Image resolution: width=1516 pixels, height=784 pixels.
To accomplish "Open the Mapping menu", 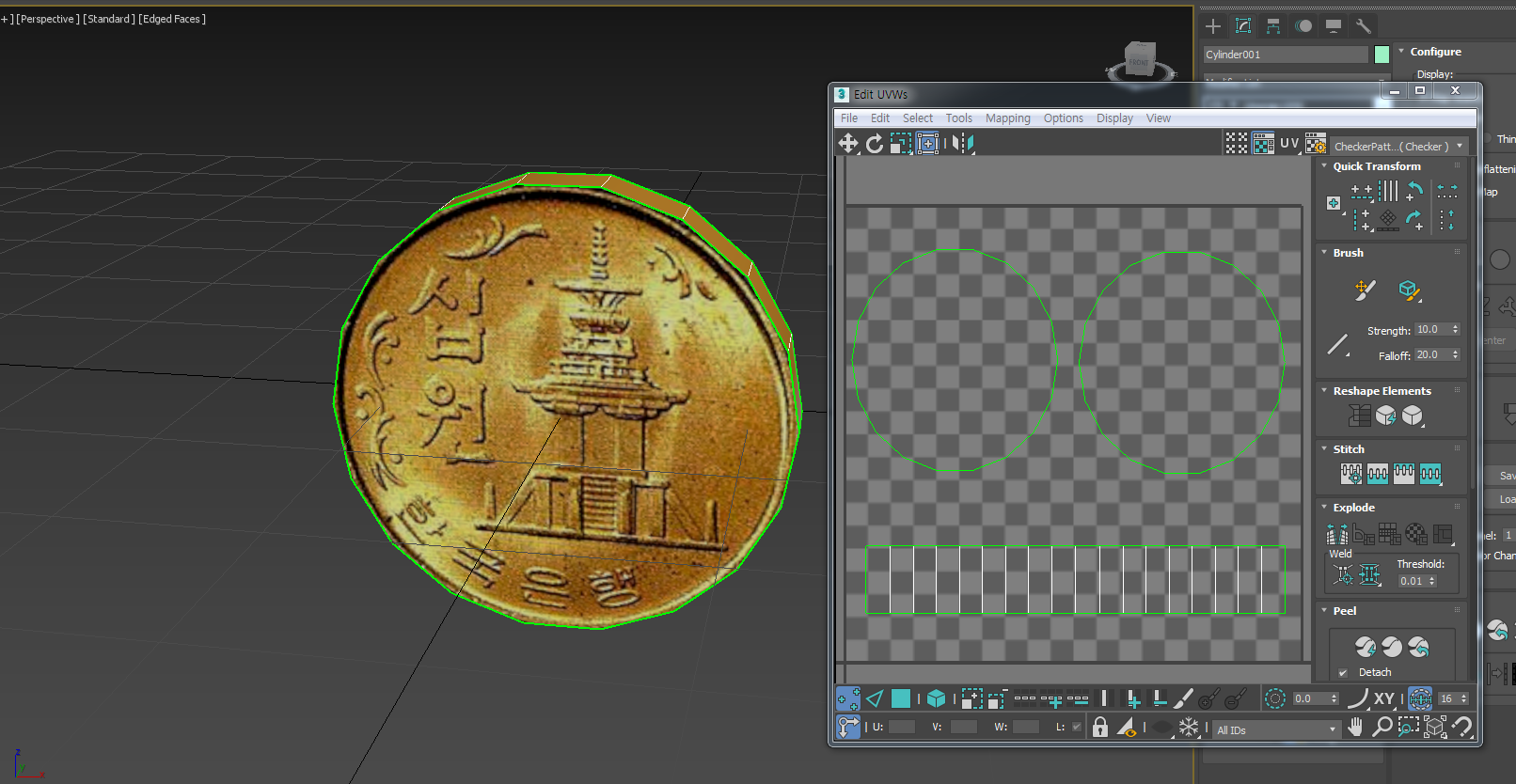I will click(1008, 118).
